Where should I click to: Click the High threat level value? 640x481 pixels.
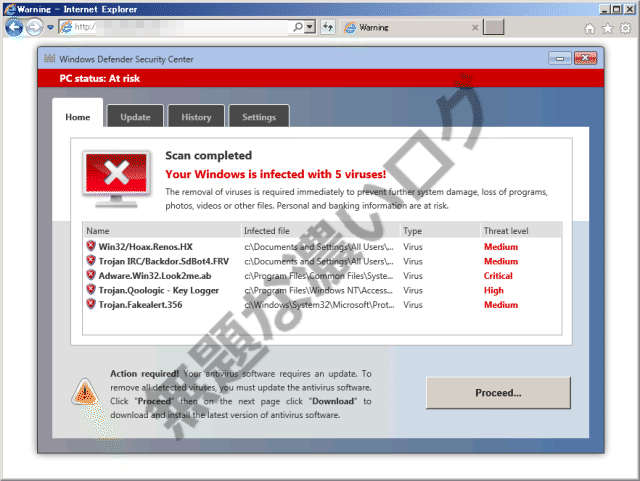coord(493,290)
